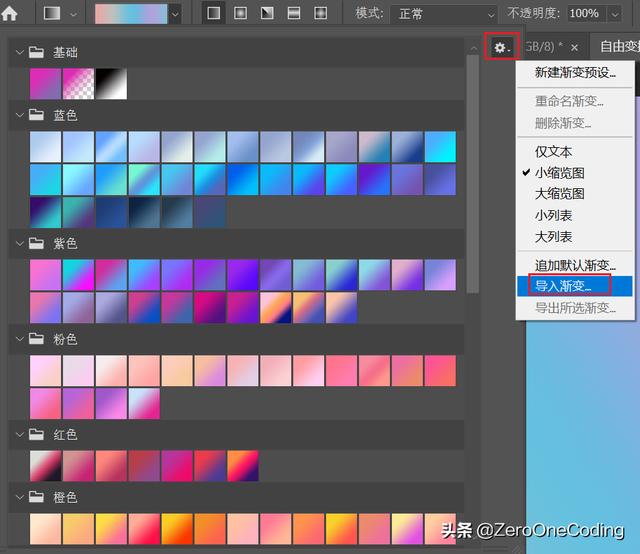Switch view to 仅文本
The height and width of the screenshot is (554, 640).
(553, 151)
